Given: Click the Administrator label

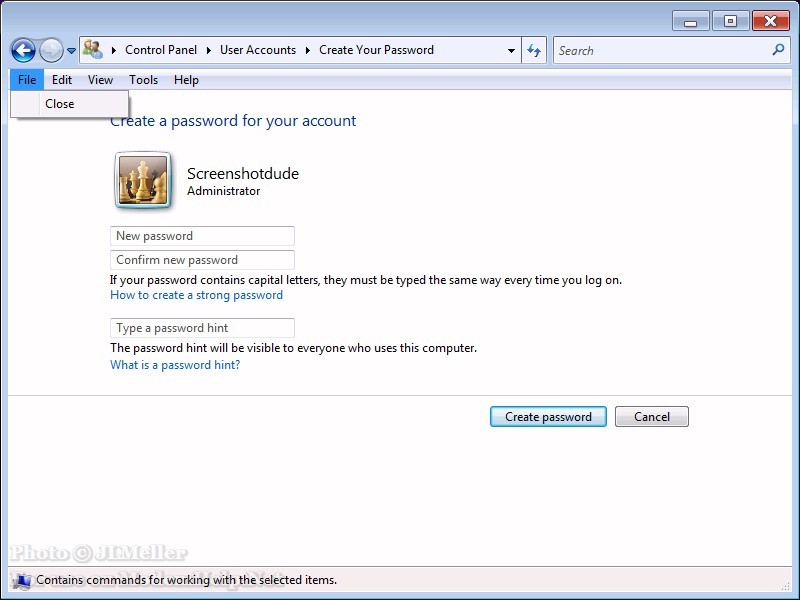Looking at the screenshot, I should 223,191.
